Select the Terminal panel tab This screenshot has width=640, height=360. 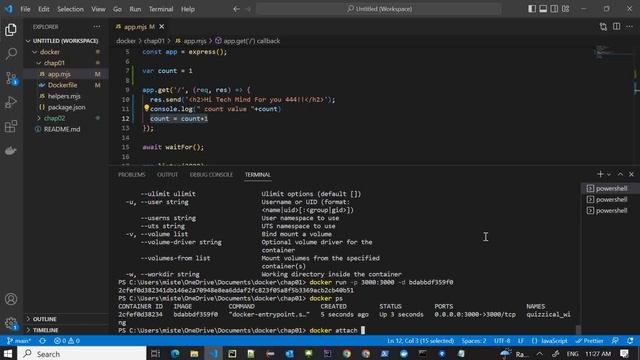tap(258, 175)
